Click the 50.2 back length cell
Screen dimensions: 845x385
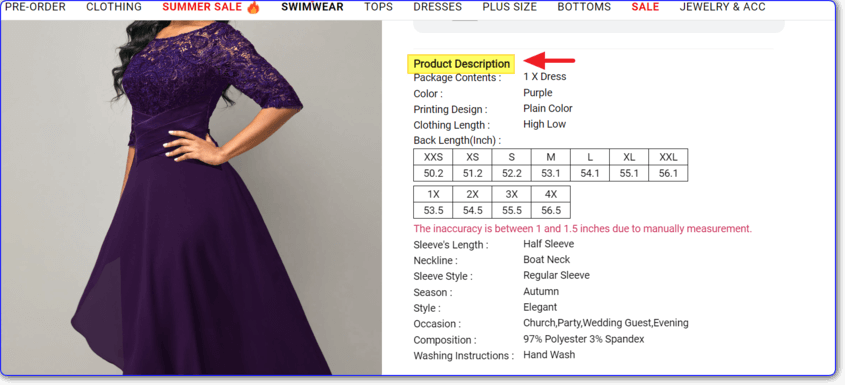click(x=433, y=173)
